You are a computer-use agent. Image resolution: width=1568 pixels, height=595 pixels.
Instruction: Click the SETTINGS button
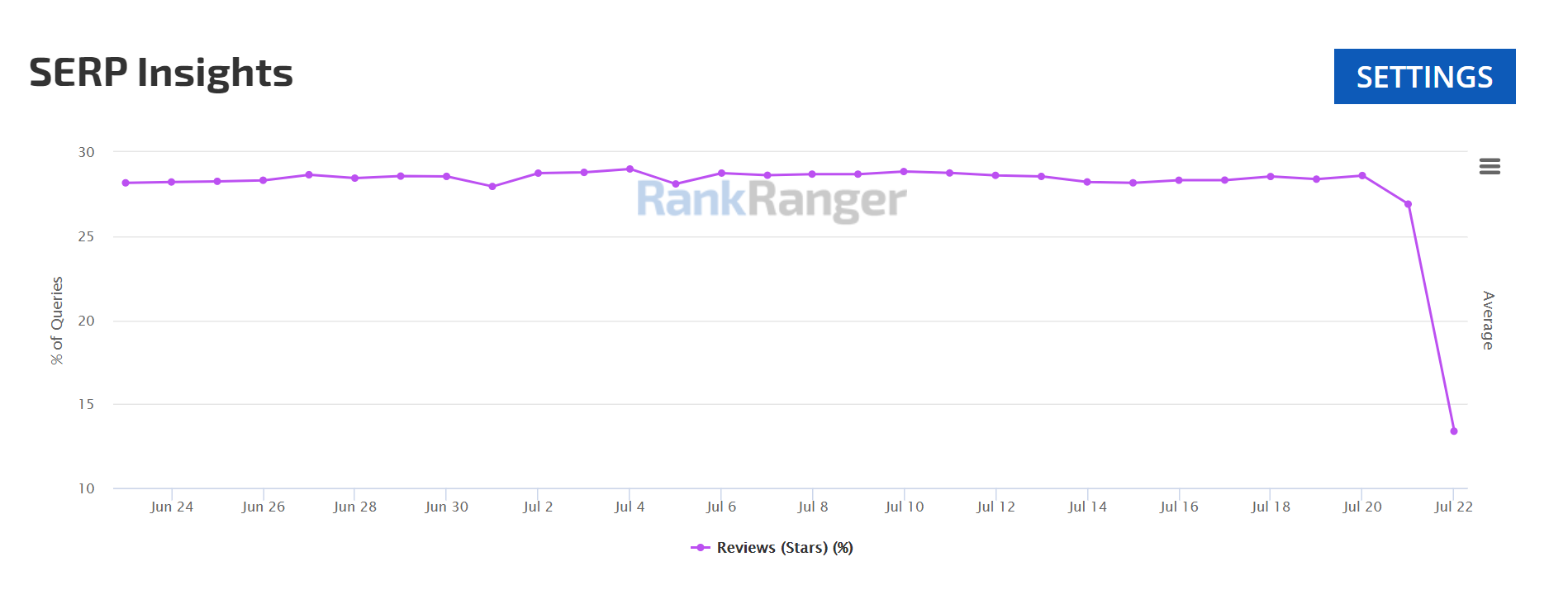[1424, 76]
